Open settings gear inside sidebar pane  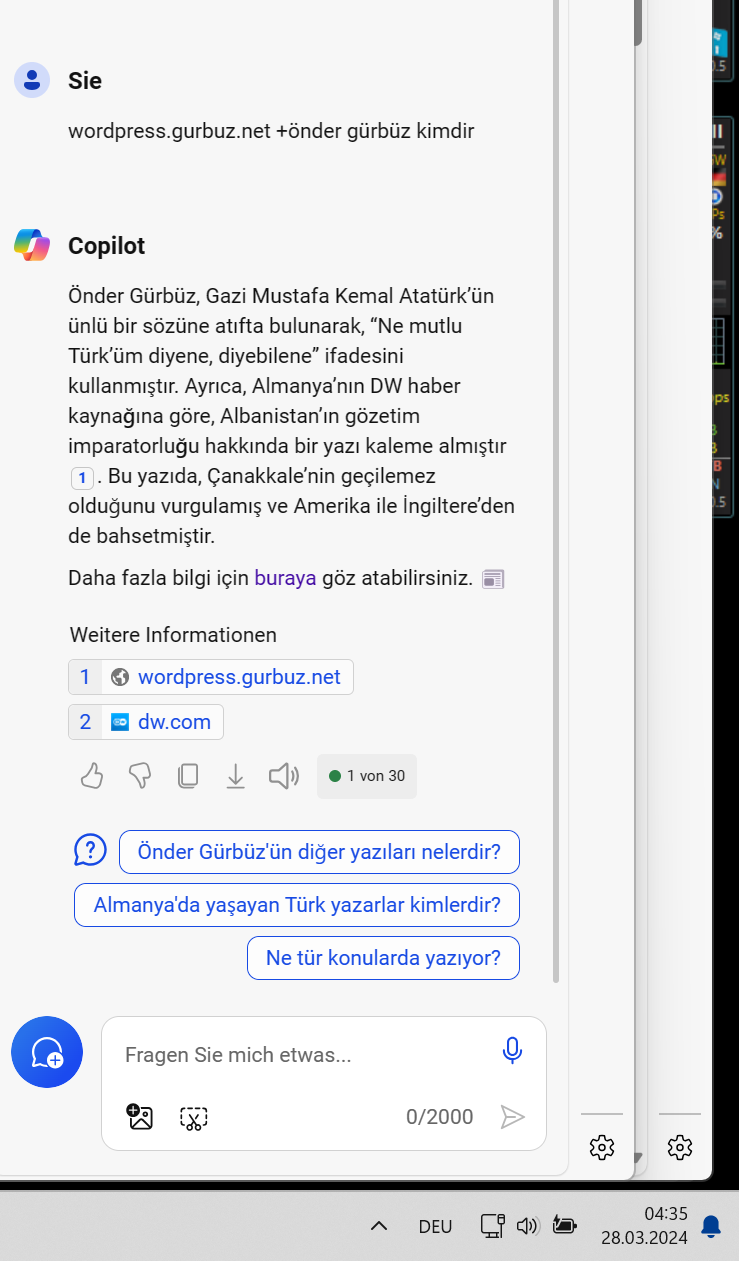click(602, 1147)
